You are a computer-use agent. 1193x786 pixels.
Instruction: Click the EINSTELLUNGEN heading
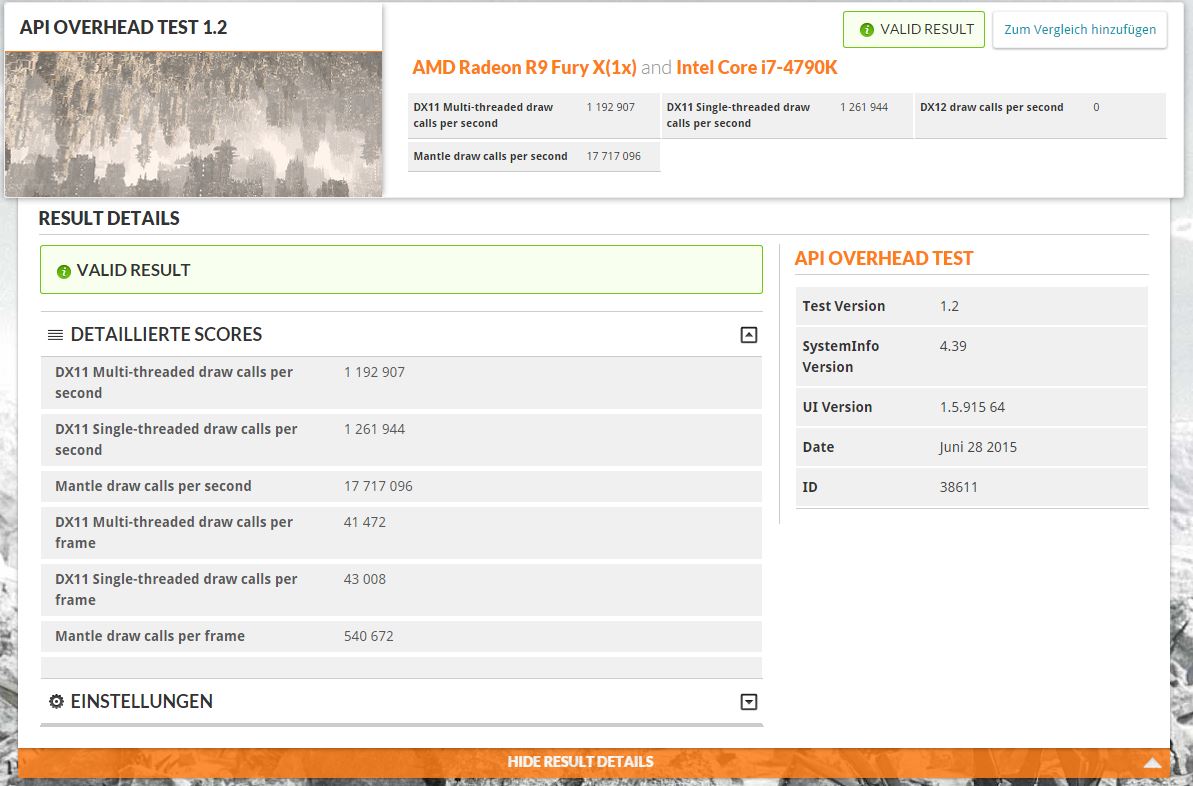pyautogui.click(x=142, y=702)
